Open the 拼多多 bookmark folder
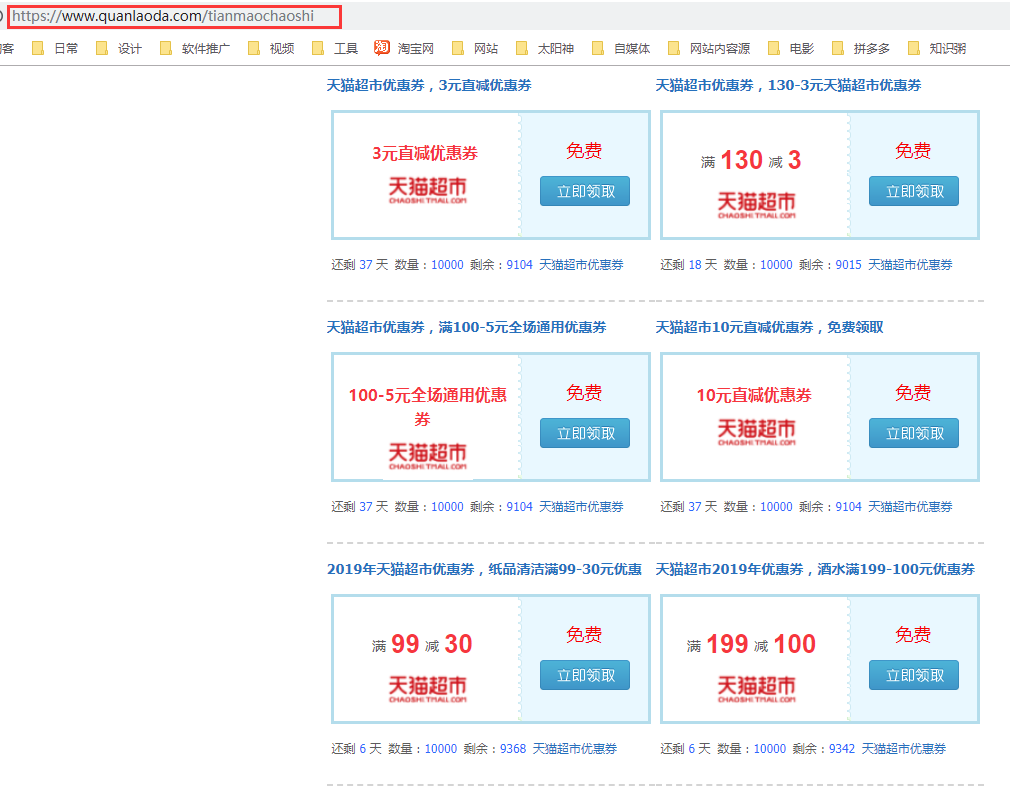1010x793 pixels. (x=861, y=48)
